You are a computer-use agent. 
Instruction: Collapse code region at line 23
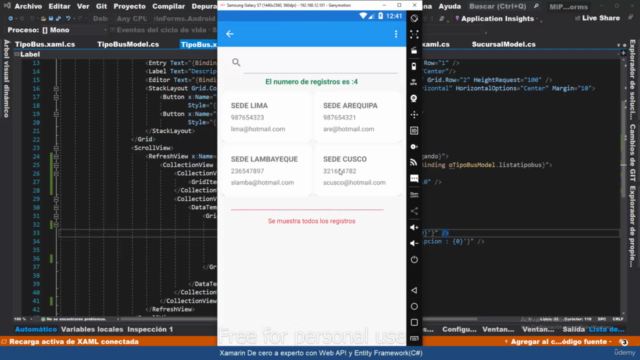point(56,148)
